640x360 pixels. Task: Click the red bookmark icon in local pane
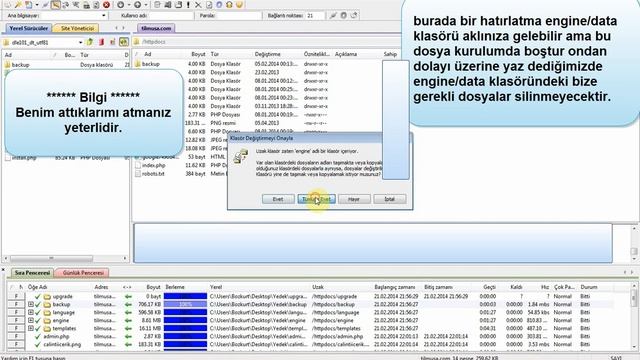(101, 42)
